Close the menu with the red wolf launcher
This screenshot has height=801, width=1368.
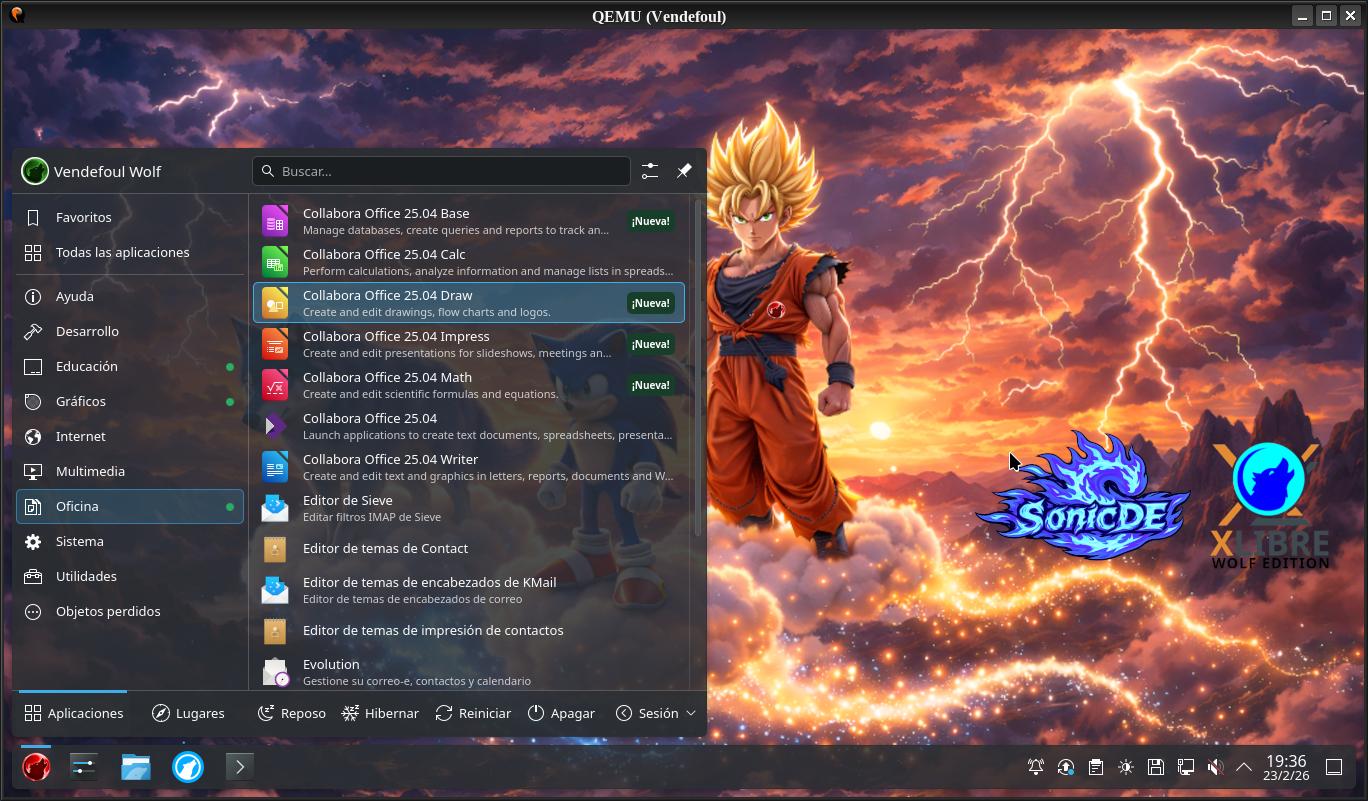pyautogui.click(x=36, y=767)
